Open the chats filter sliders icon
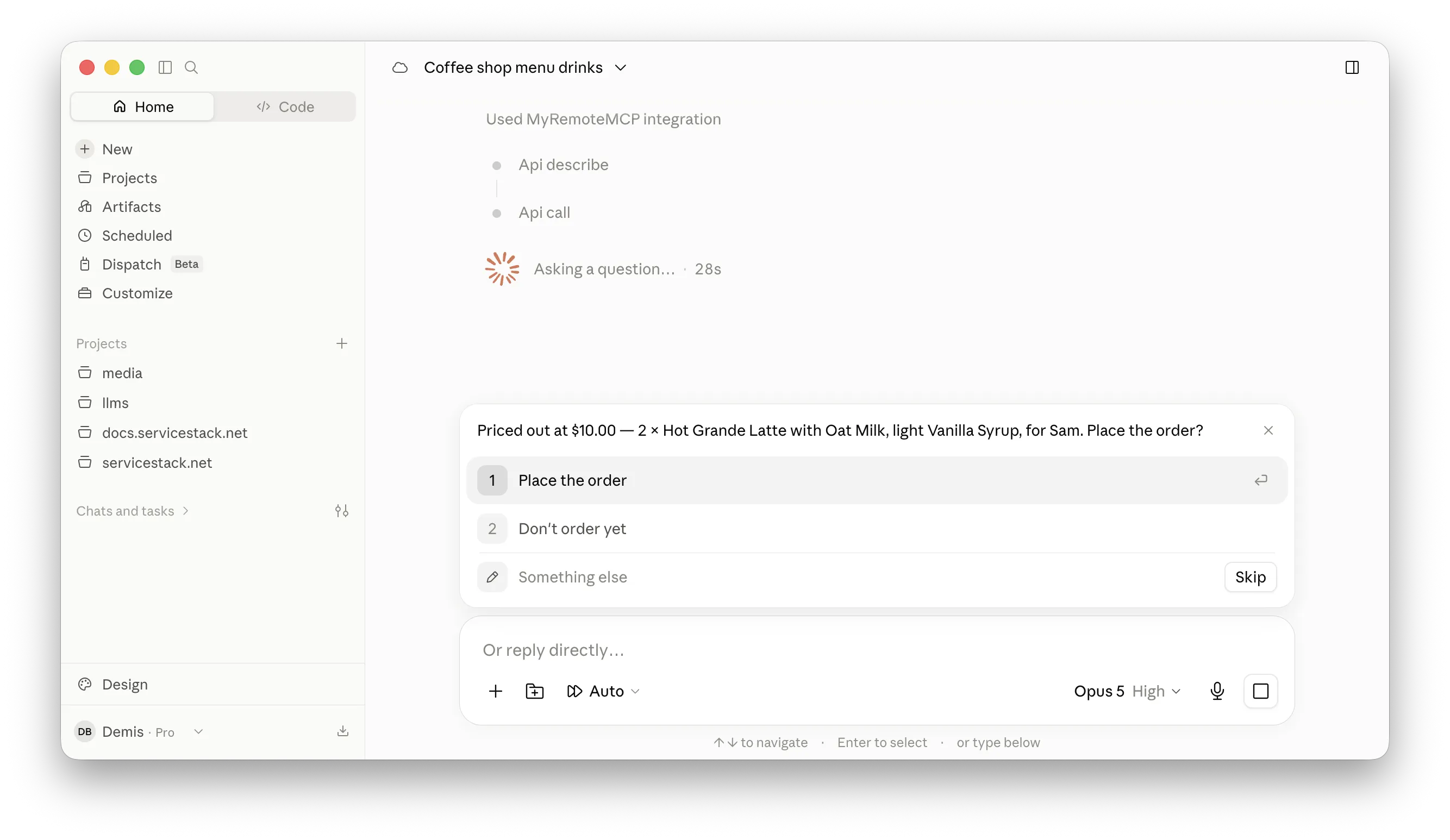Viewport: 1450px width, 840px height. (x=342, y=511)
